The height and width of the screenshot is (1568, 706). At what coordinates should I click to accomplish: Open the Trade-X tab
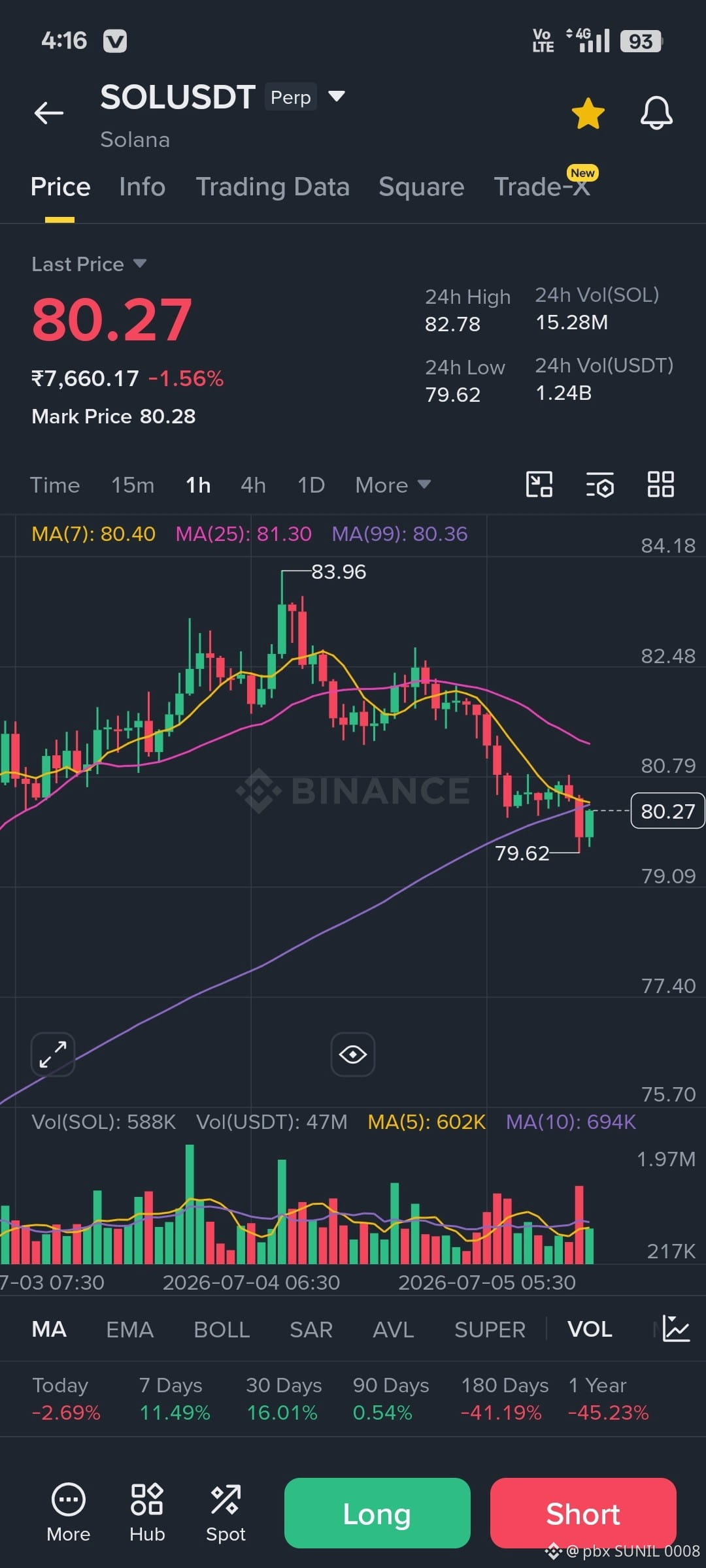(542, 187)
